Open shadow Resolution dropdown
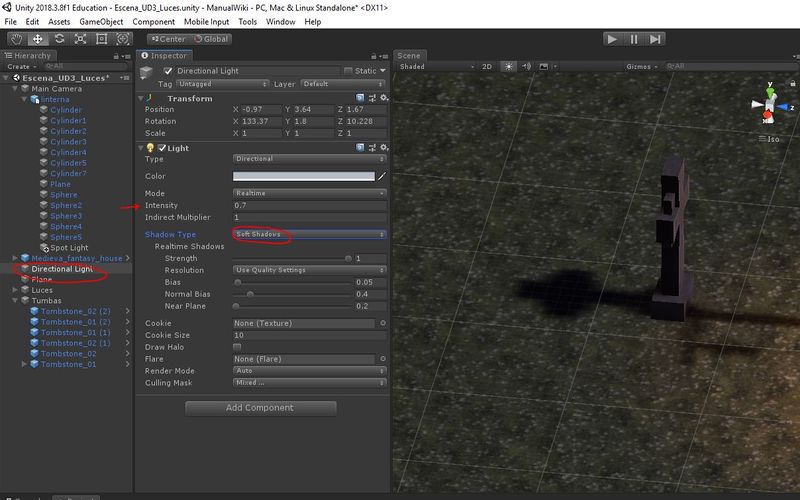Screen dimensions: 800x500 [x=309, y=270]
